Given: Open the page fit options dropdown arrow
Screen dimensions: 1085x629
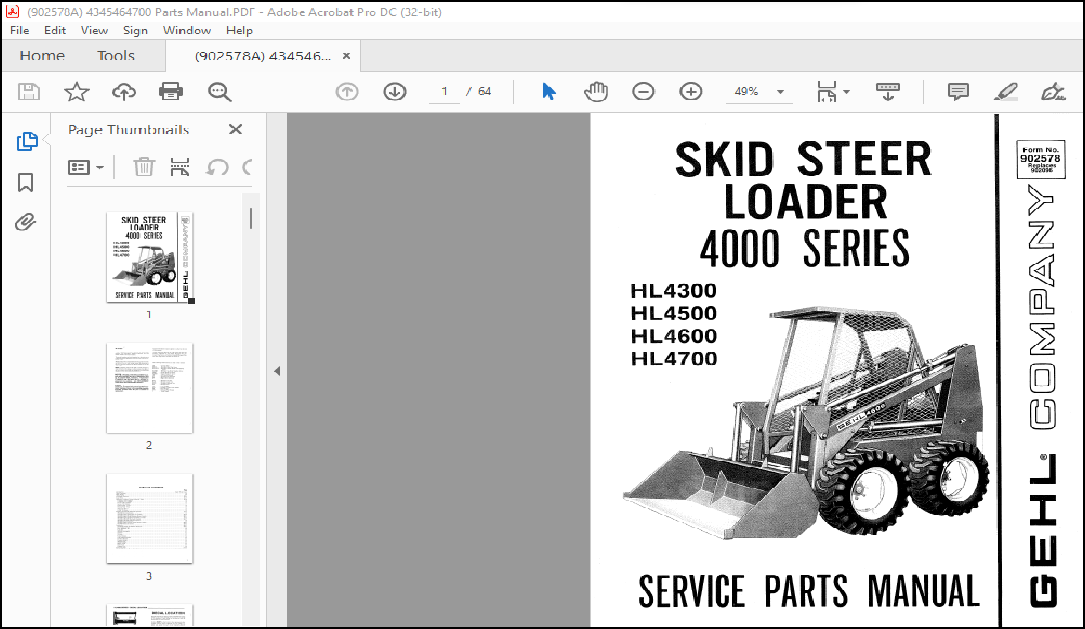Looking at the screenshot, I should (x=846, y=92).
